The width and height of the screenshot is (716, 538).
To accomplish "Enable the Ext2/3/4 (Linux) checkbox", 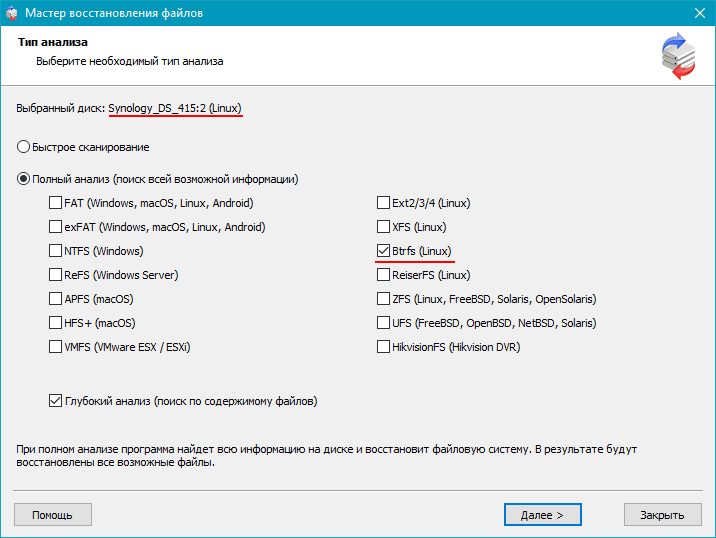I will 383,203.
